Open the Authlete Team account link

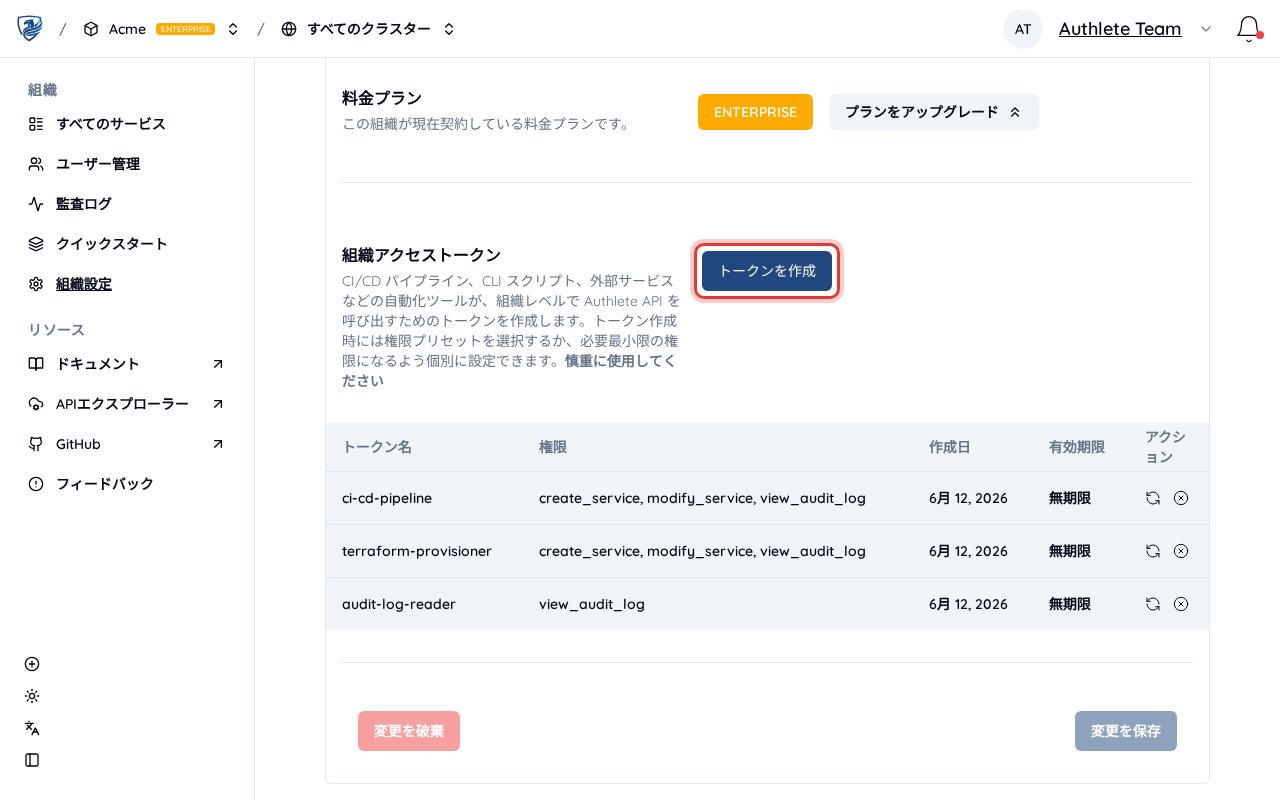[1120, 29]
